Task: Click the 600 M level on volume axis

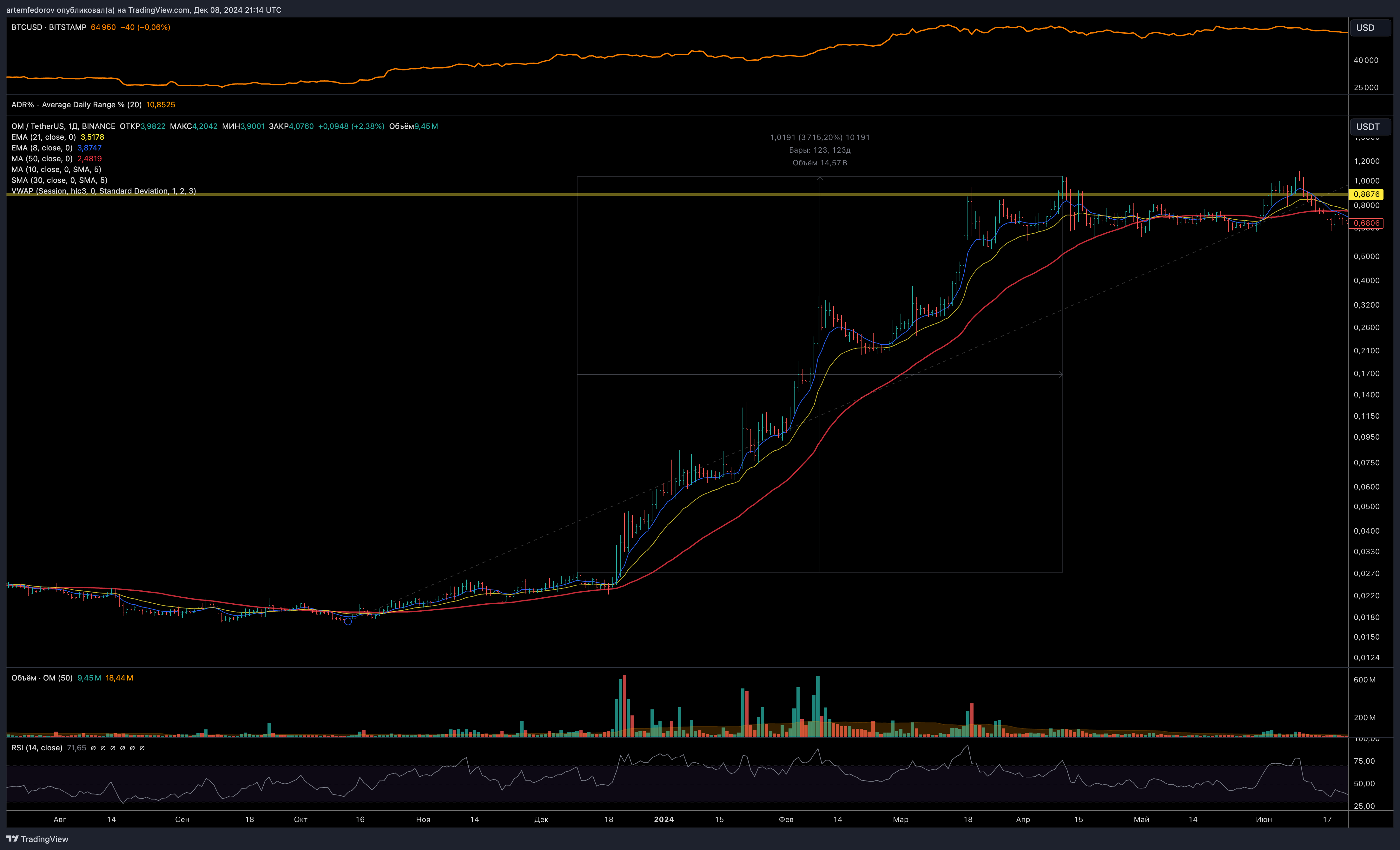Action: tap(1364, 680)
